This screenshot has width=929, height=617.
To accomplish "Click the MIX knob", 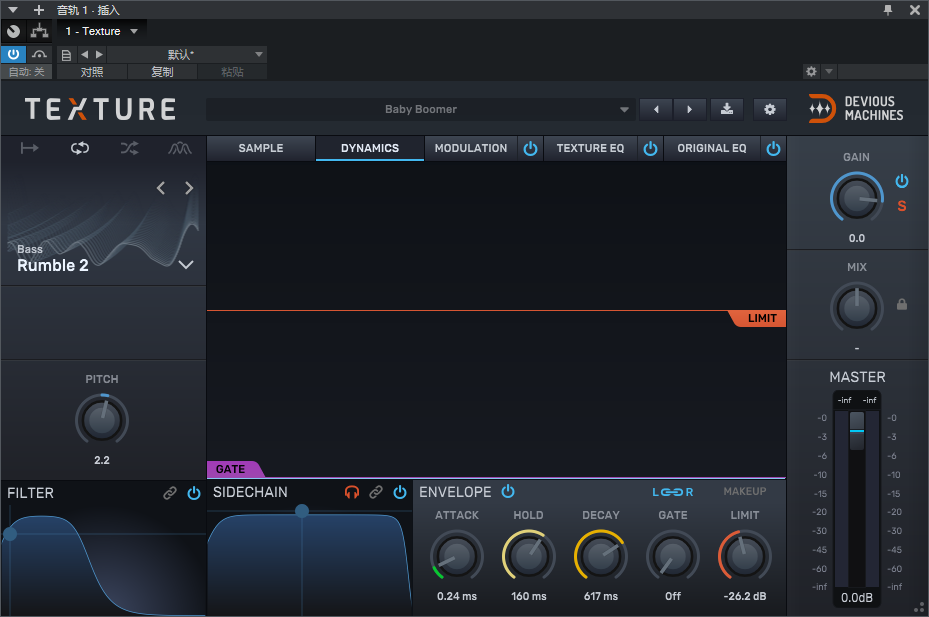I will (857, 308).
